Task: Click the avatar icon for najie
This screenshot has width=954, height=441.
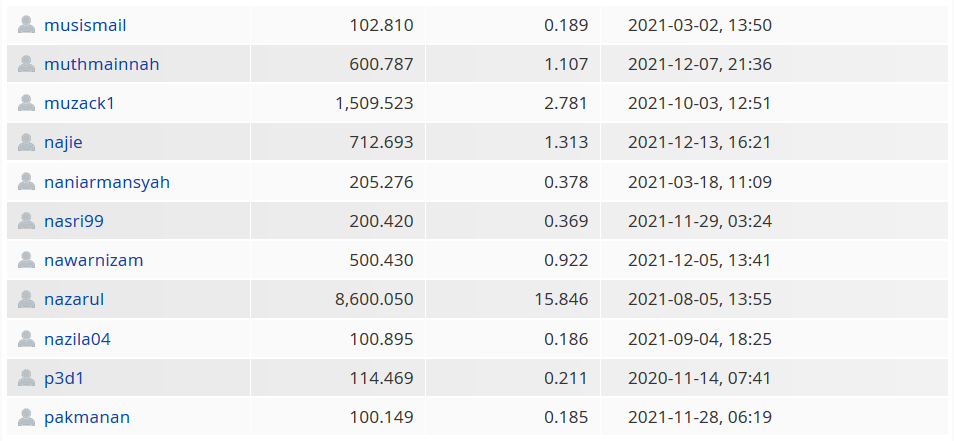Action: [x=26, y=142]
